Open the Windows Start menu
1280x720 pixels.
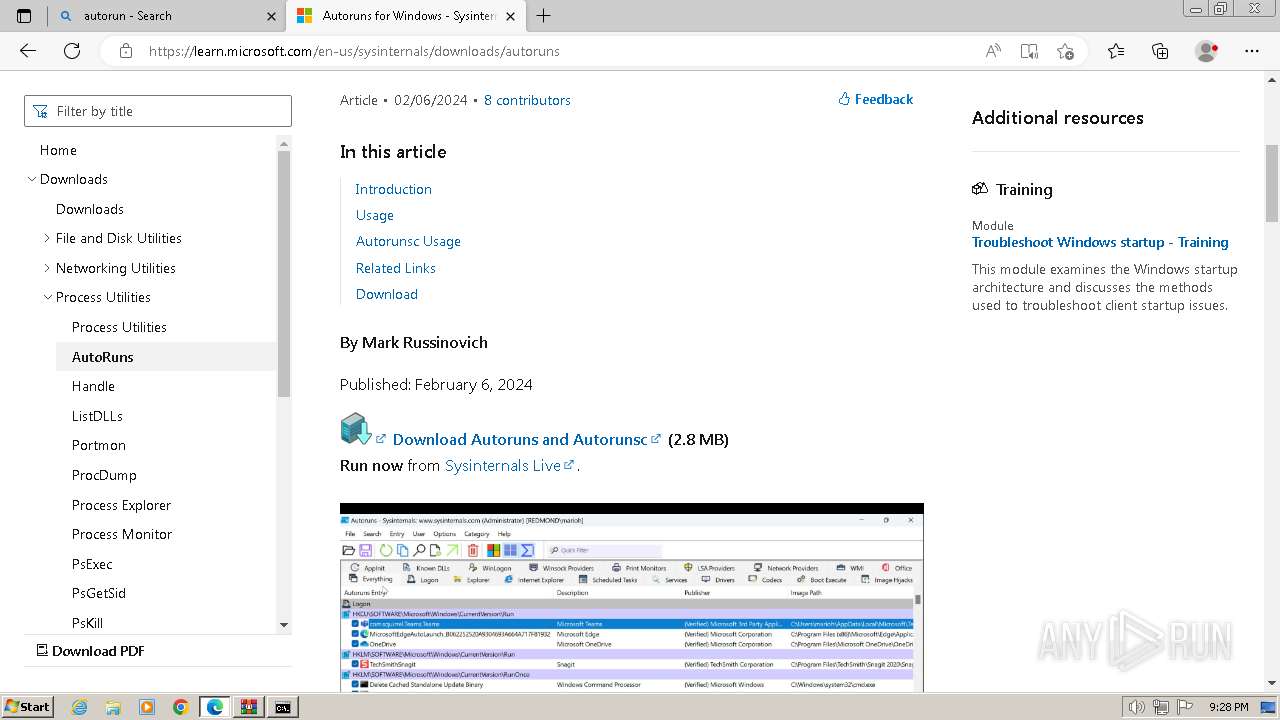[x=27, y=706]
